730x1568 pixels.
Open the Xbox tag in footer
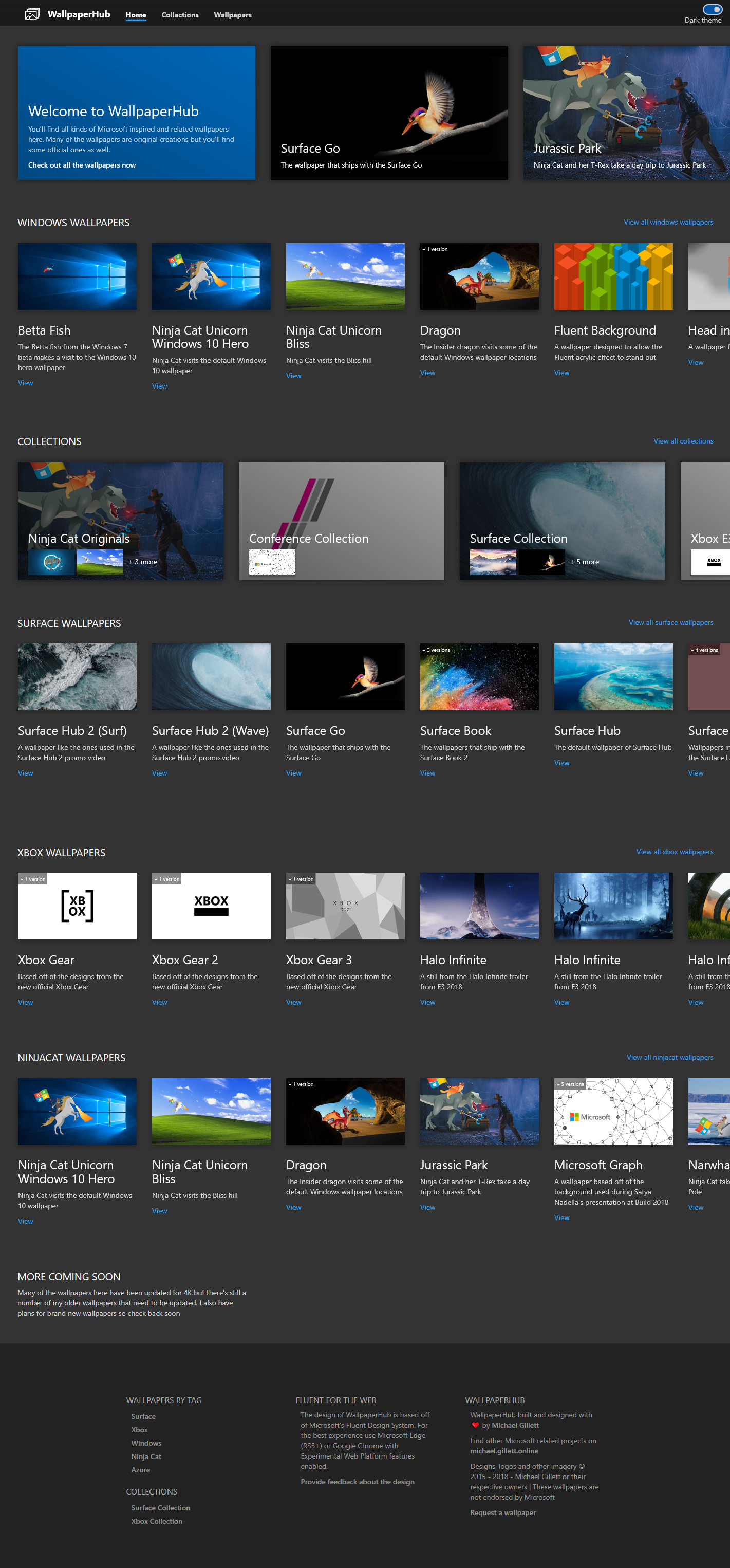[139, 1430]
